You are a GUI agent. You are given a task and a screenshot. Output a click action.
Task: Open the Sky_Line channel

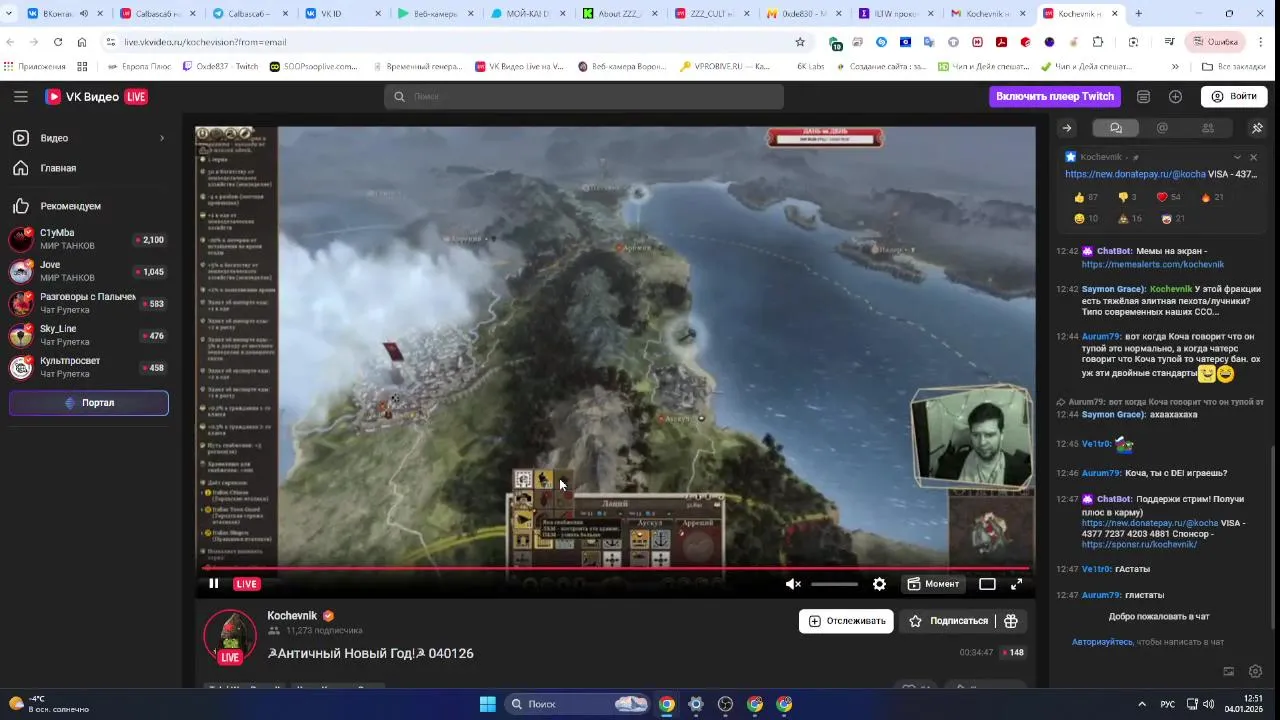[88, 335]
